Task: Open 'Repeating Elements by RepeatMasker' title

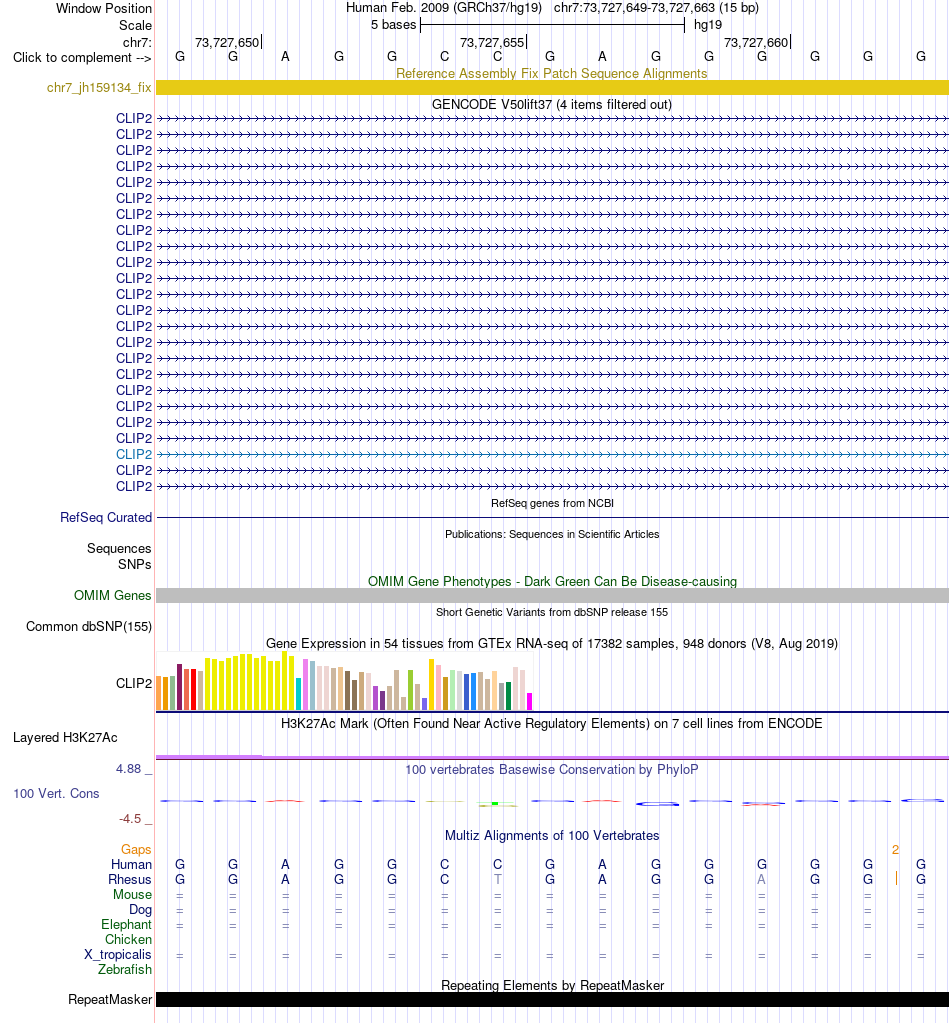Action: [552, 985]
